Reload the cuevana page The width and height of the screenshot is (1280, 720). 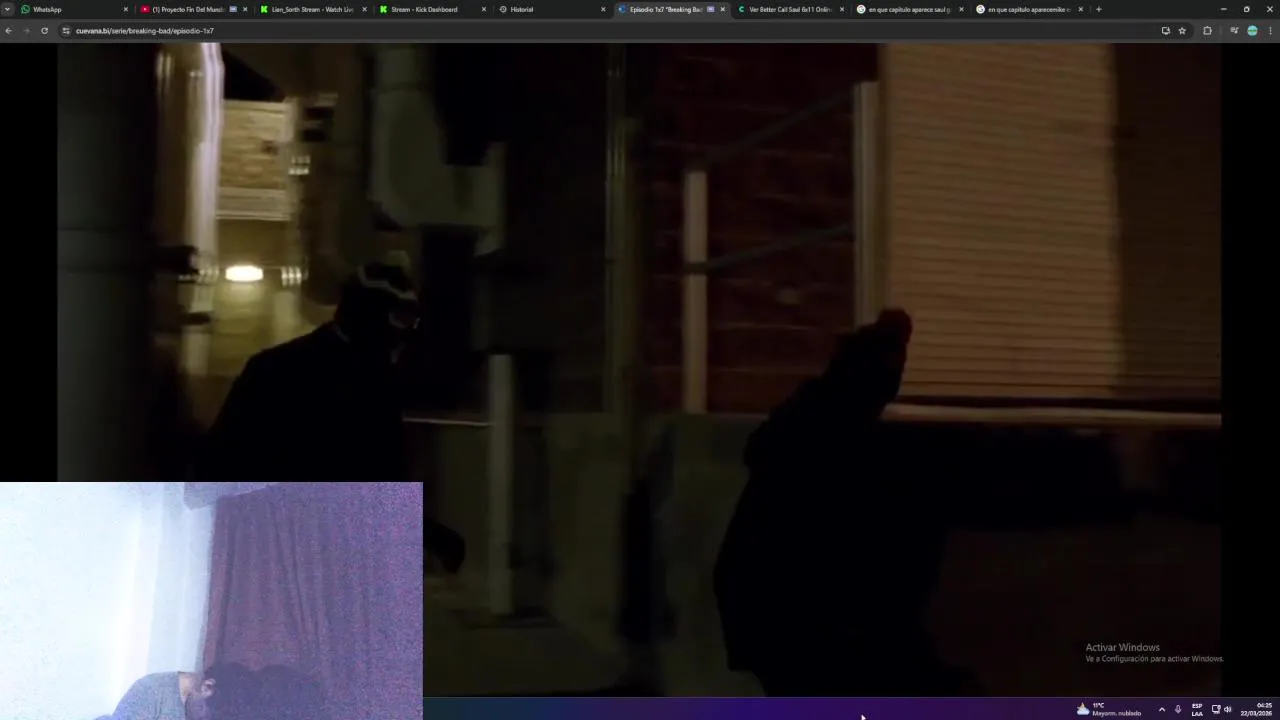click(x=44, y=31)
